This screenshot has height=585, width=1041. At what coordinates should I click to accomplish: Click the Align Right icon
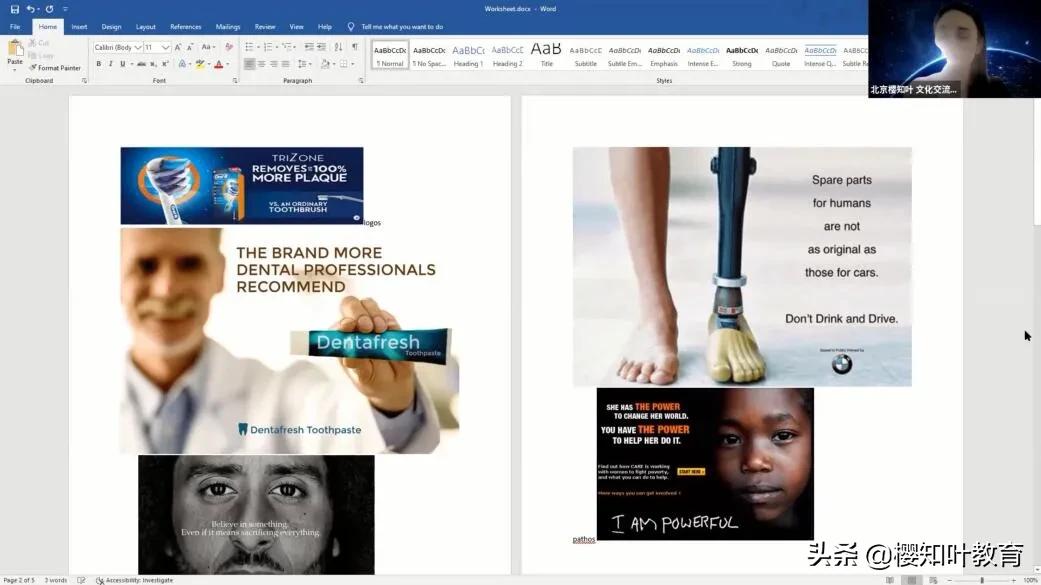(274, 64)
